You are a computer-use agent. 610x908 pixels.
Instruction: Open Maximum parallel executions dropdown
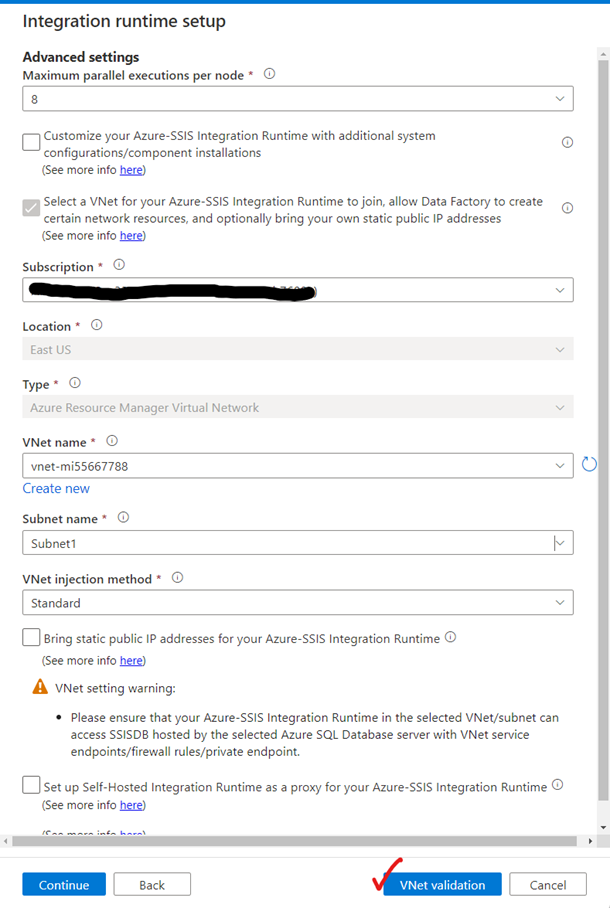pyautogui.click(x=298, y=99)
